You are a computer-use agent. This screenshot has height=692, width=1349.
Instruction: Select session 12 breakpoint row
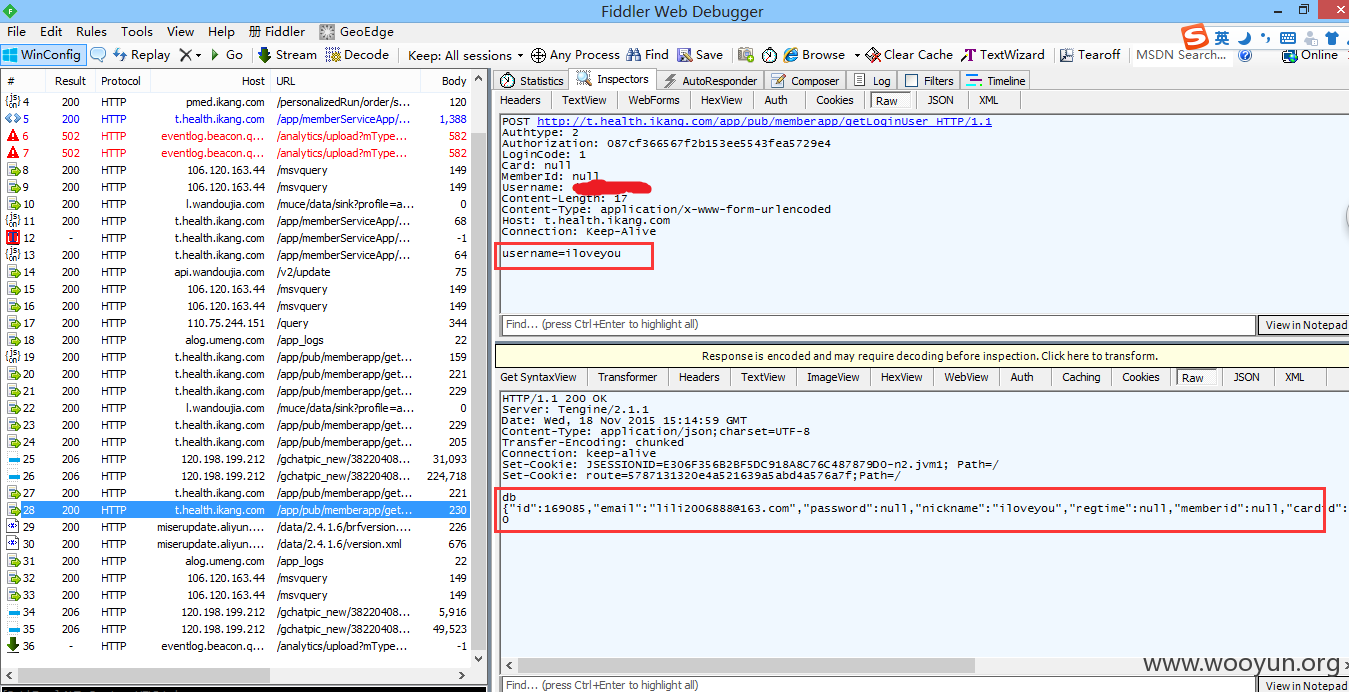237,238
